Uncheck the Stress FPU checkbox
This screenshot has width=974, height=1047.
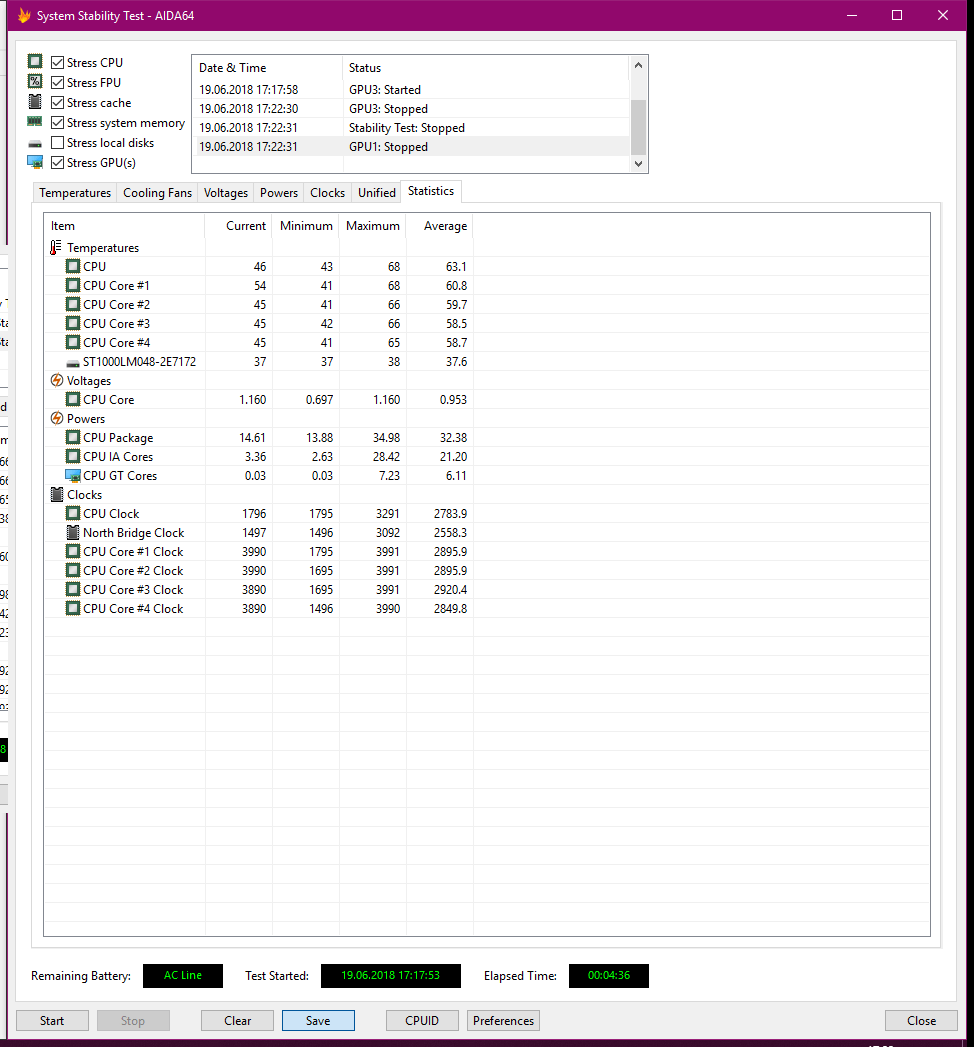click(x=57, y=82)
